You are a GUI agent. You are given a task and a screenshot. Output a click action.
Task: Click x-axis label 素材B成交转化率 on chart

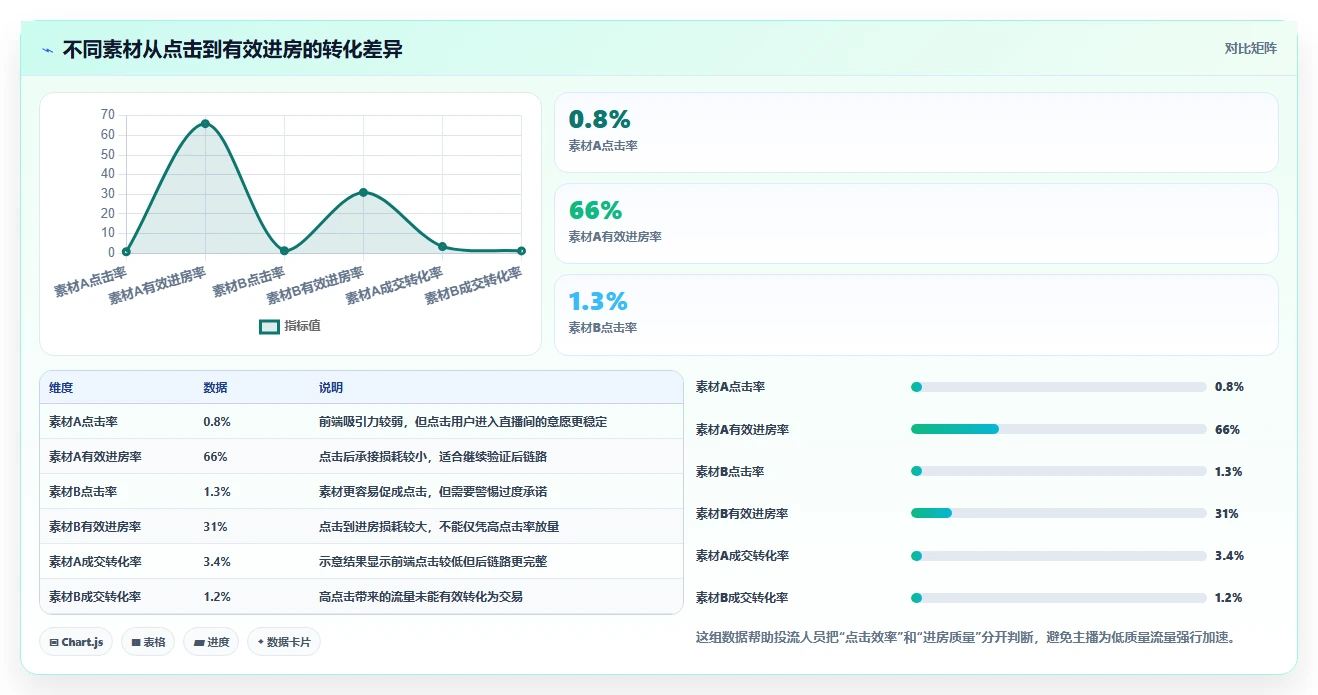pos(474,286)
